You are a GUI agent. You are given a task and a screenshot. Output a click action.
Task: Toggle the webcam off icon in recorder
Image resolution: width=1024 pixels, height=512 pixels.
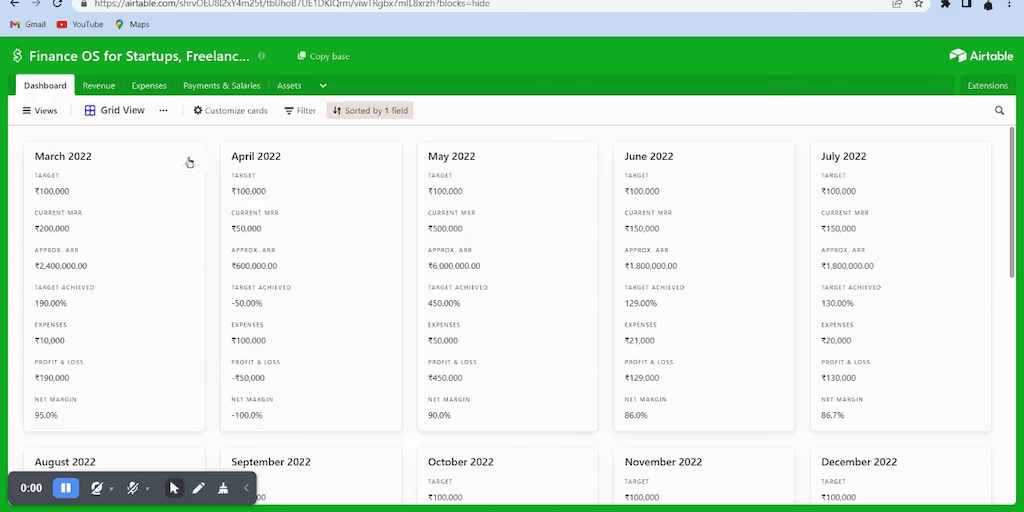point(97,488)
